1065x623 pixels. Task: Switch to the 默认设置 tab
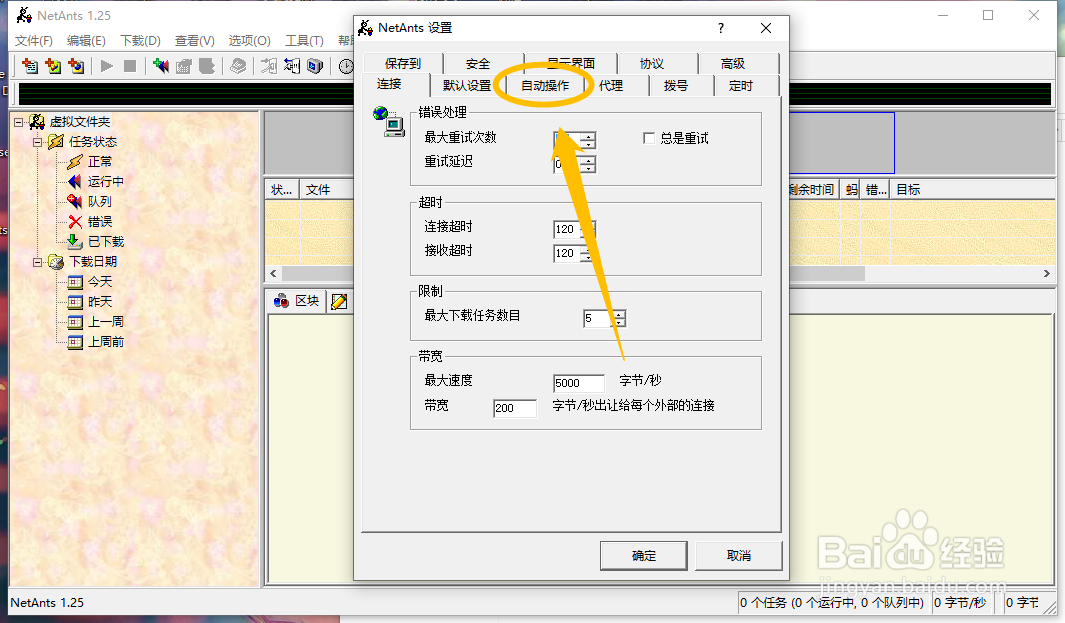tap(467, 86)
